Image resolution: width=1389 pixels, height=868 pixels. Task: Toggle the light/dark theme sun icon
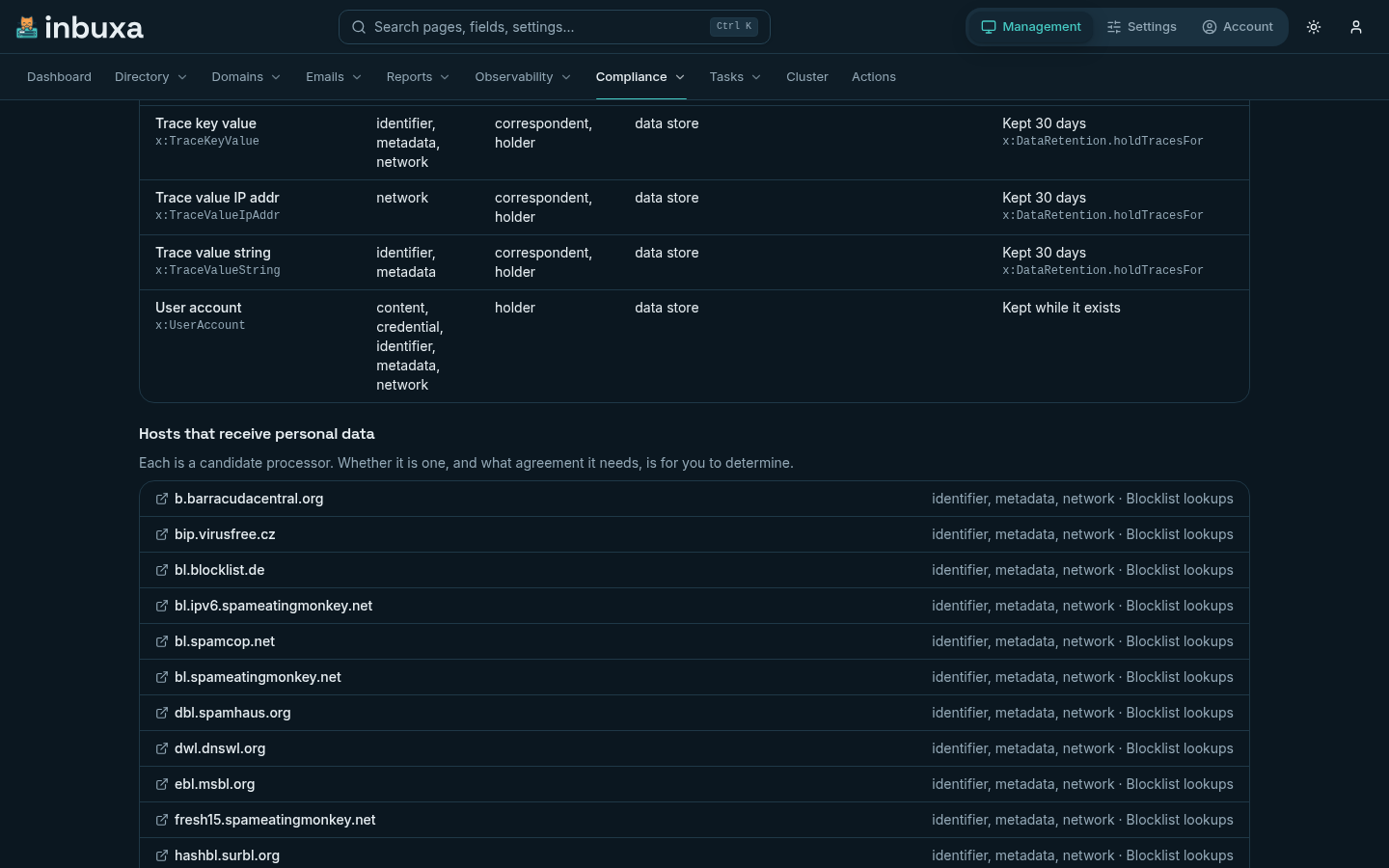click(1314, 27)
